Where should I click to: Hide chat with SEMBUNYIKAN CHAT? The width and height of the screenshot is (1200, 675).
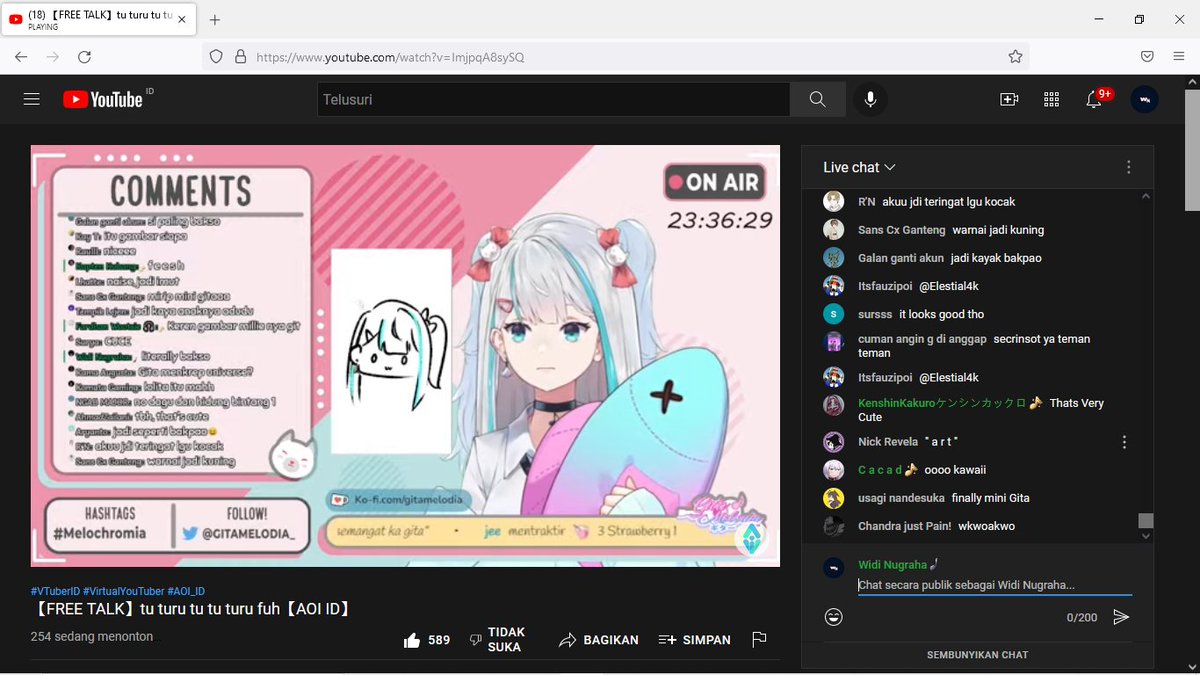click(x=977, y=655)
